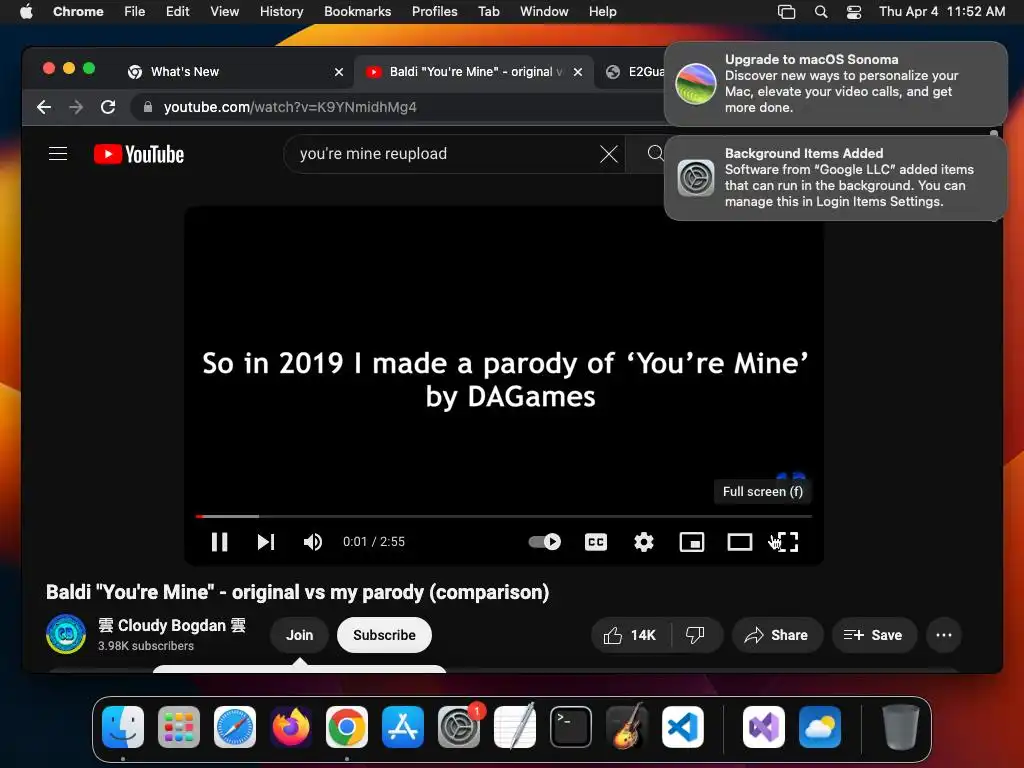Open the Bookmarks menu
The width and height of the screenshot is (1024, 768).
point(357,11)
